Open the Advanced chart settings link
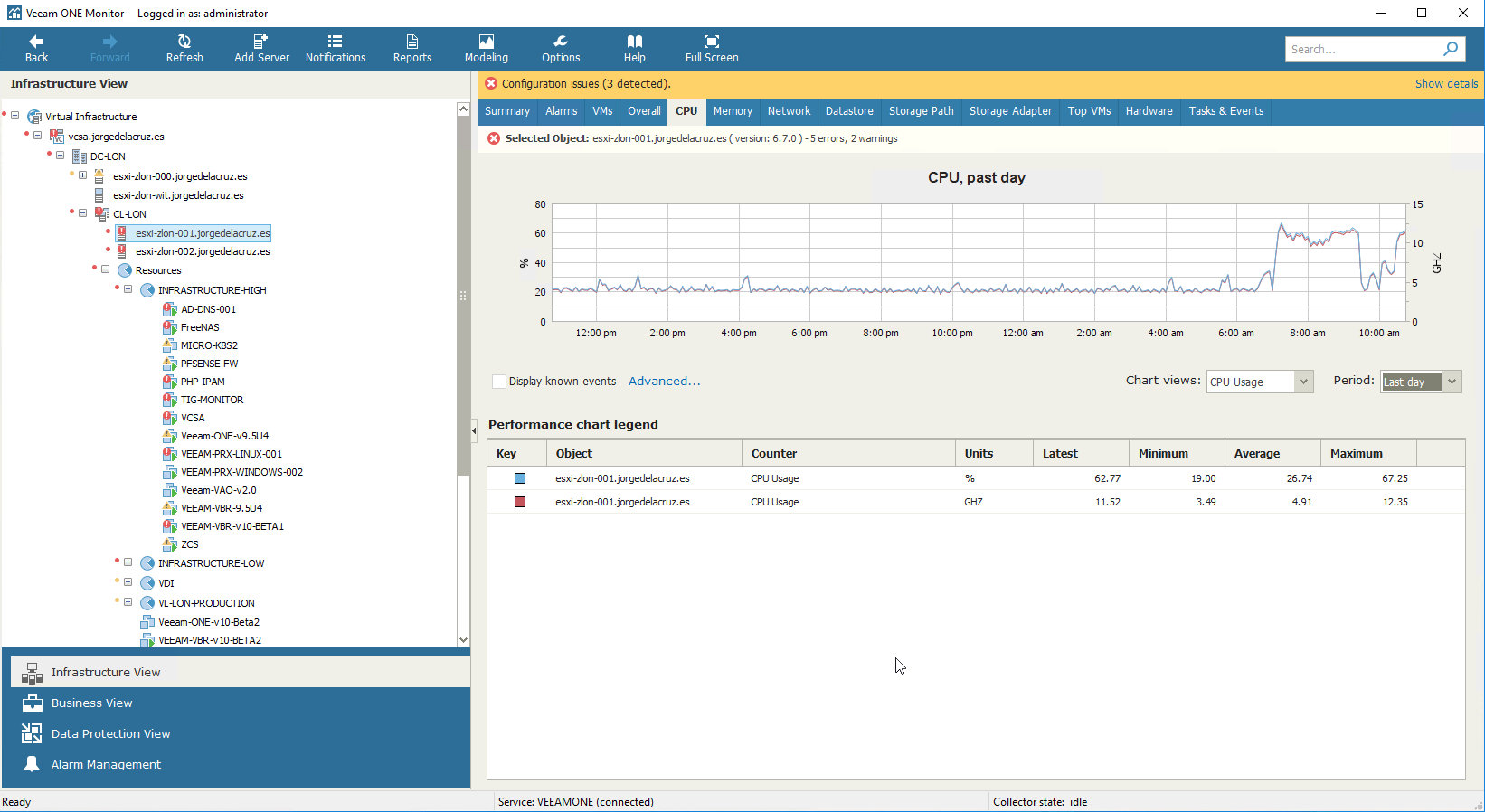Image resolution: width=1485 pixels, height=812 pixels. pyautogui.click(x=664, y=382)
